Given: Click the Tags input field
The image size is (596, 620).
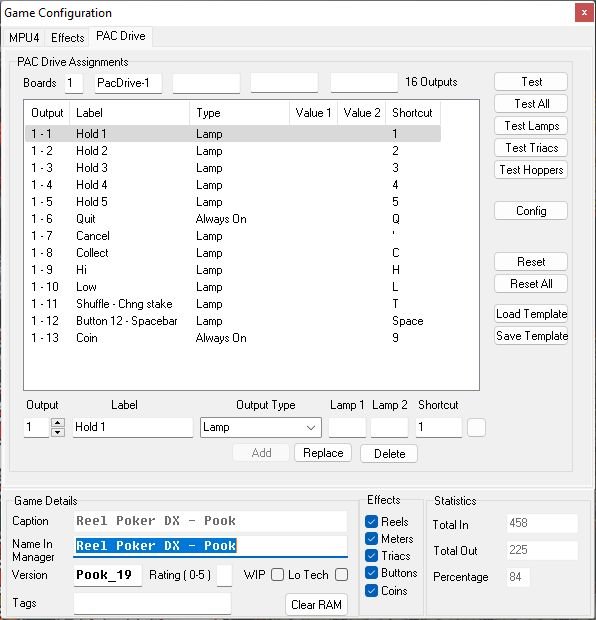Looking at the screenshot, I should [x=152, y=603].
